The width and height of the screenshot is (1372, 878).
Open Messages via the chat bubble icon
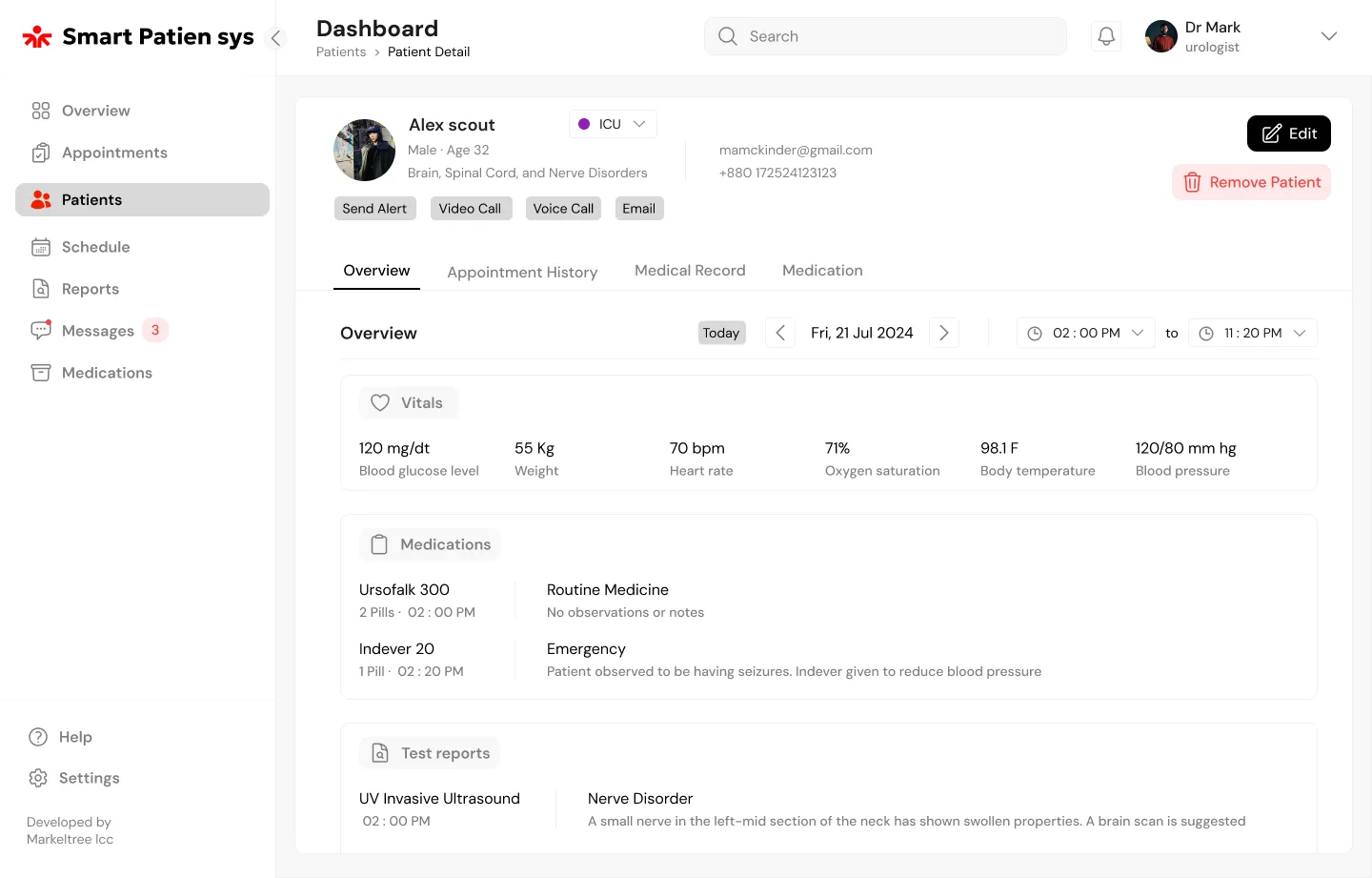pos(40,331)
